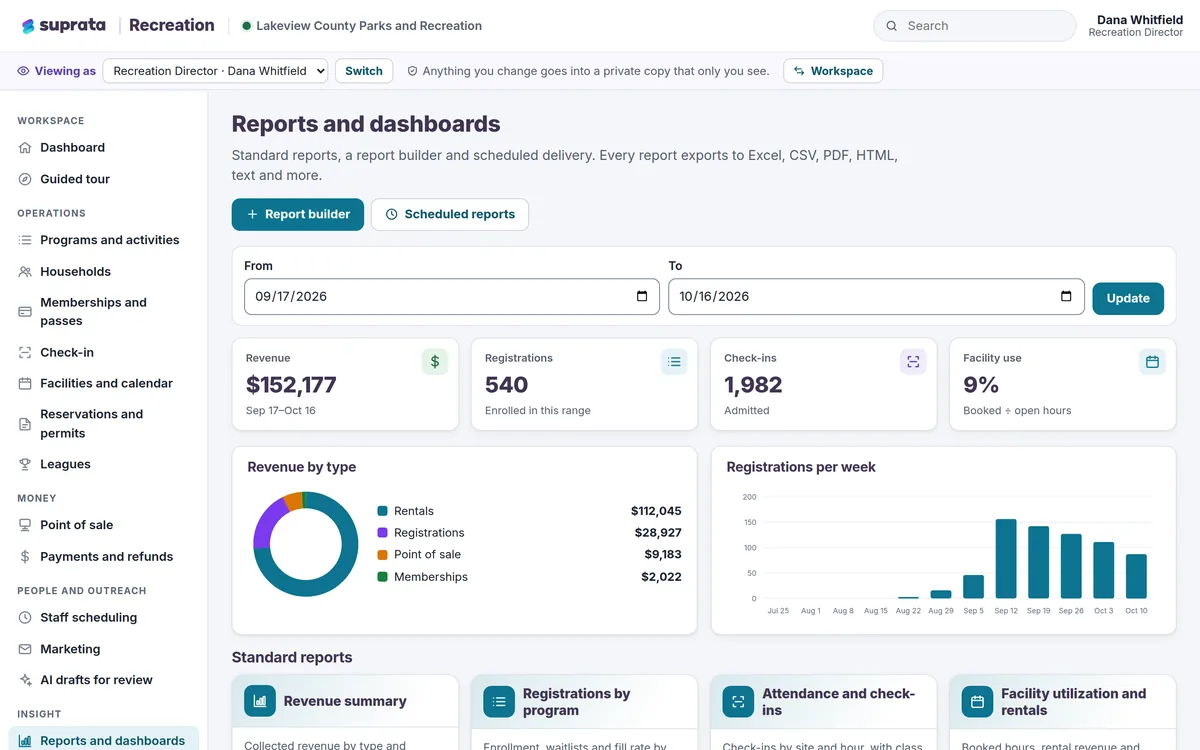This screenshot has width=1200, height=750.
Task: Click the Marketing envelope icon
Action: pos(25,649)
